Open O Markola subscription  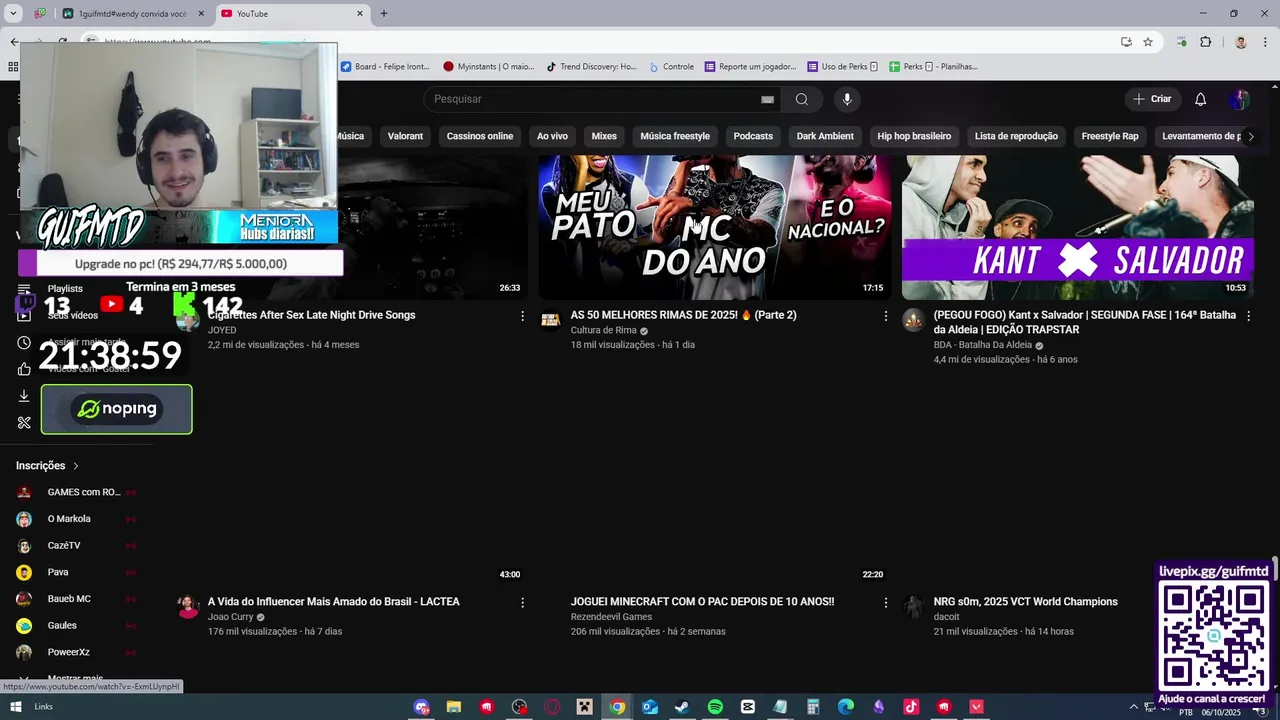(77, 519)
